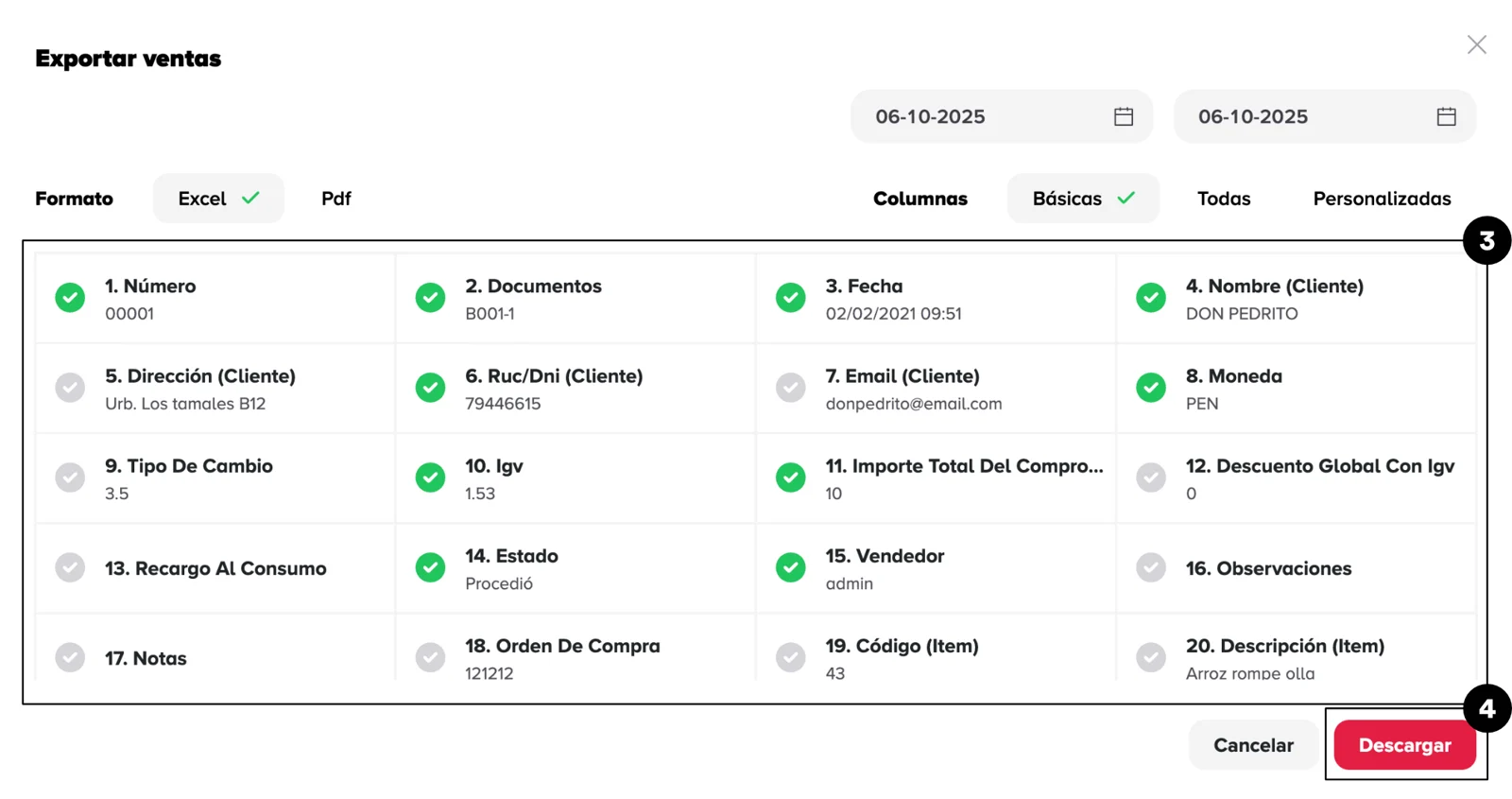This screenshot has width=1512, height=799.
Task: Open the start date calendar icon
Action: coord(1123,116)
